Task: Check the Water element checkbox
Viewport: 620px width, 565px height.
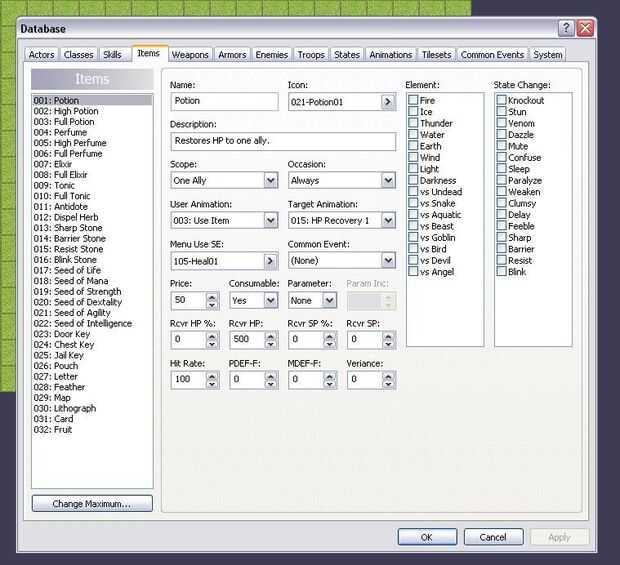Action: pos(413,134)
